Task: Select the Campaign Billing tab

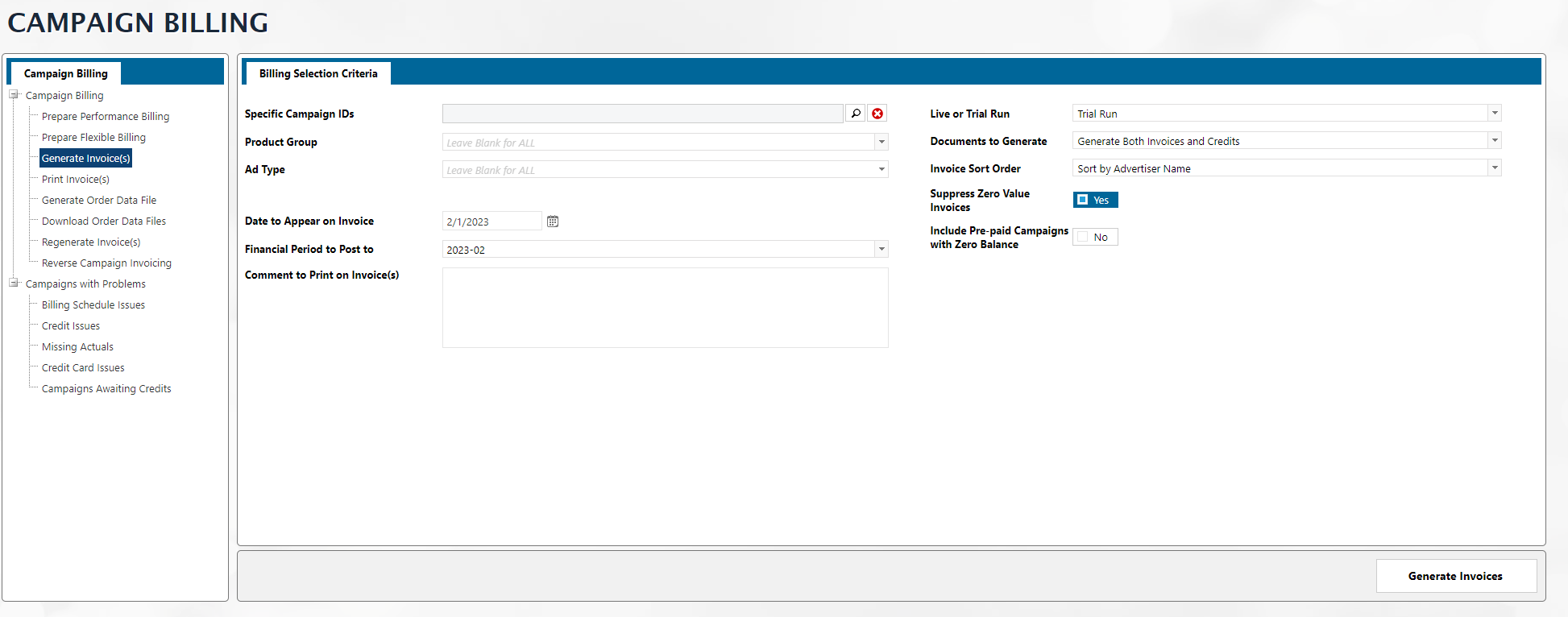Action: coord(66,73)
